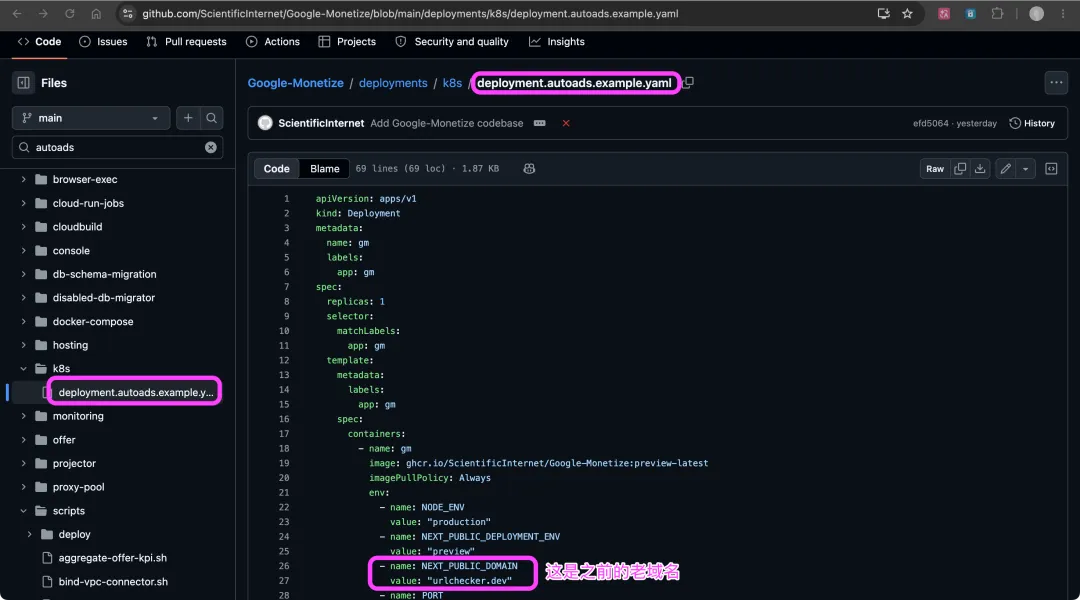Open the Security and quality tab
Image resolution: width=1080 pixels, height=600 pixels.
click(x=452, y=42)
